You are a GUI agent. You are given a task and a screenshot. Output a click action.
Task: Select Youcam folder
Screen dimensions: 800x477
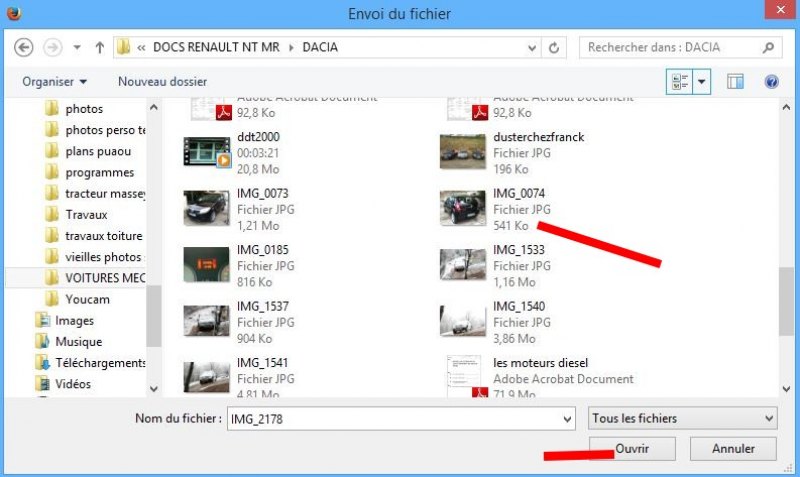pyautogui.click(x=87, y=299)
